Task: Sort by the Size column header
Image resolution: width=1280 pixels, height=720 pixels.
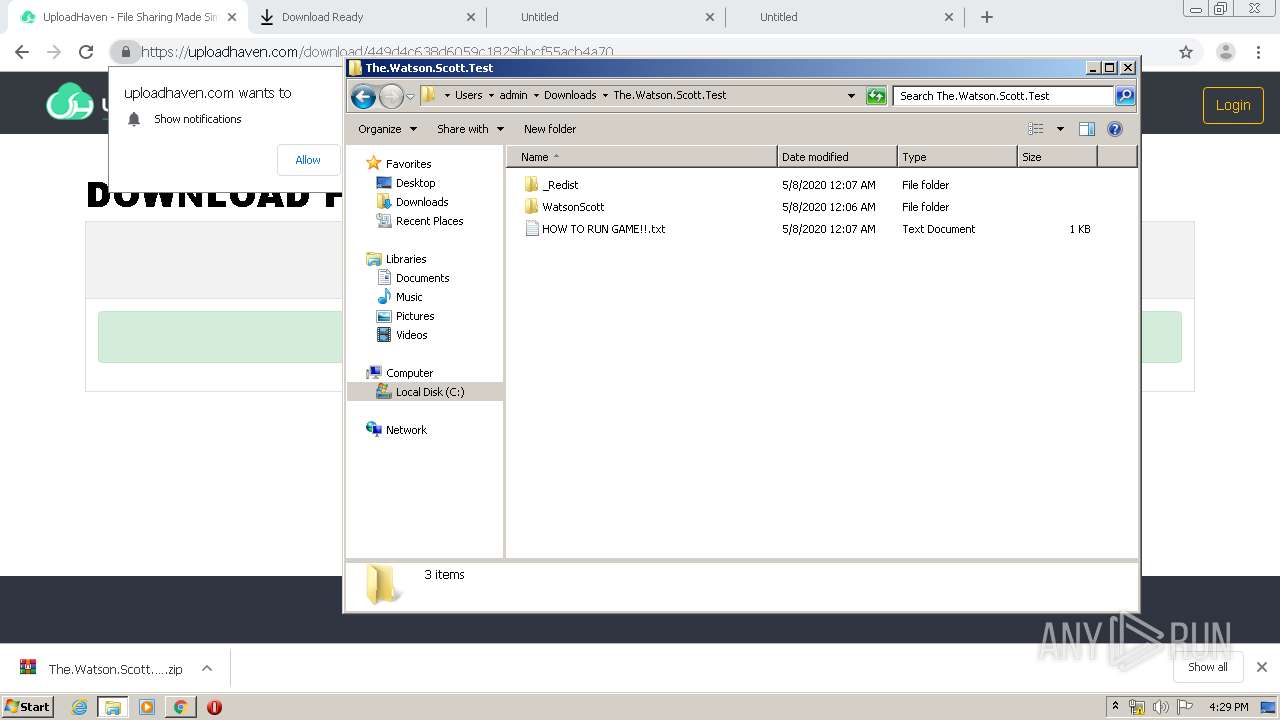Action: click(1057, 157)
